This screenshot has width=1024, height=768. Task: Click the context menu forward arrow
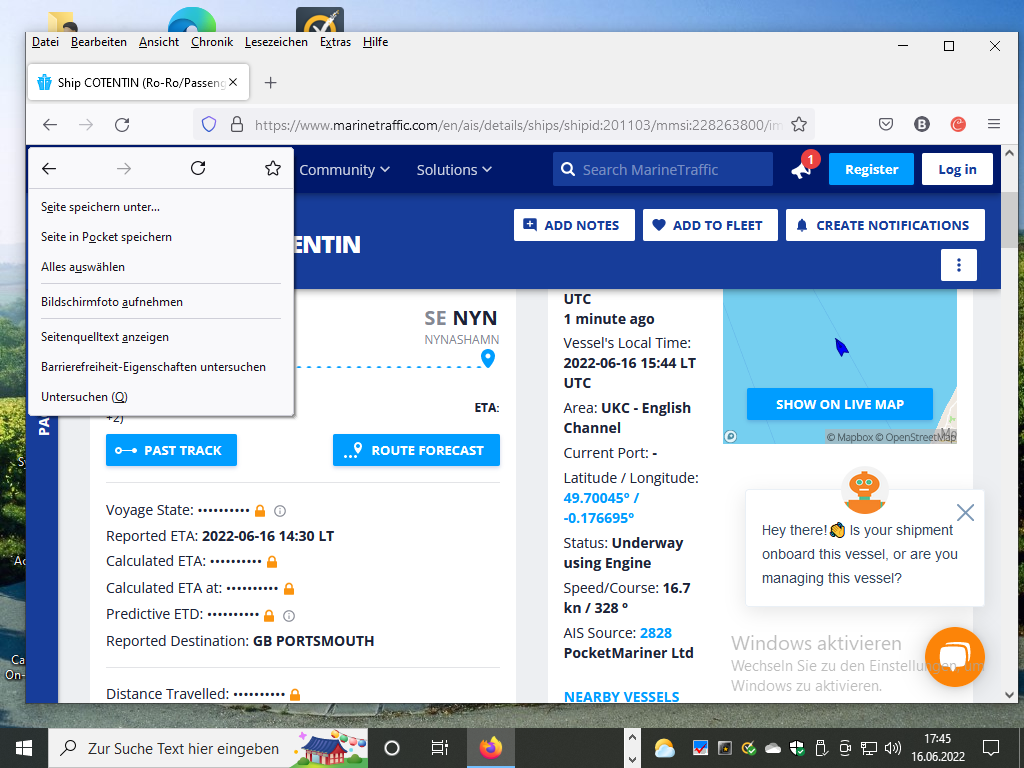124,168
